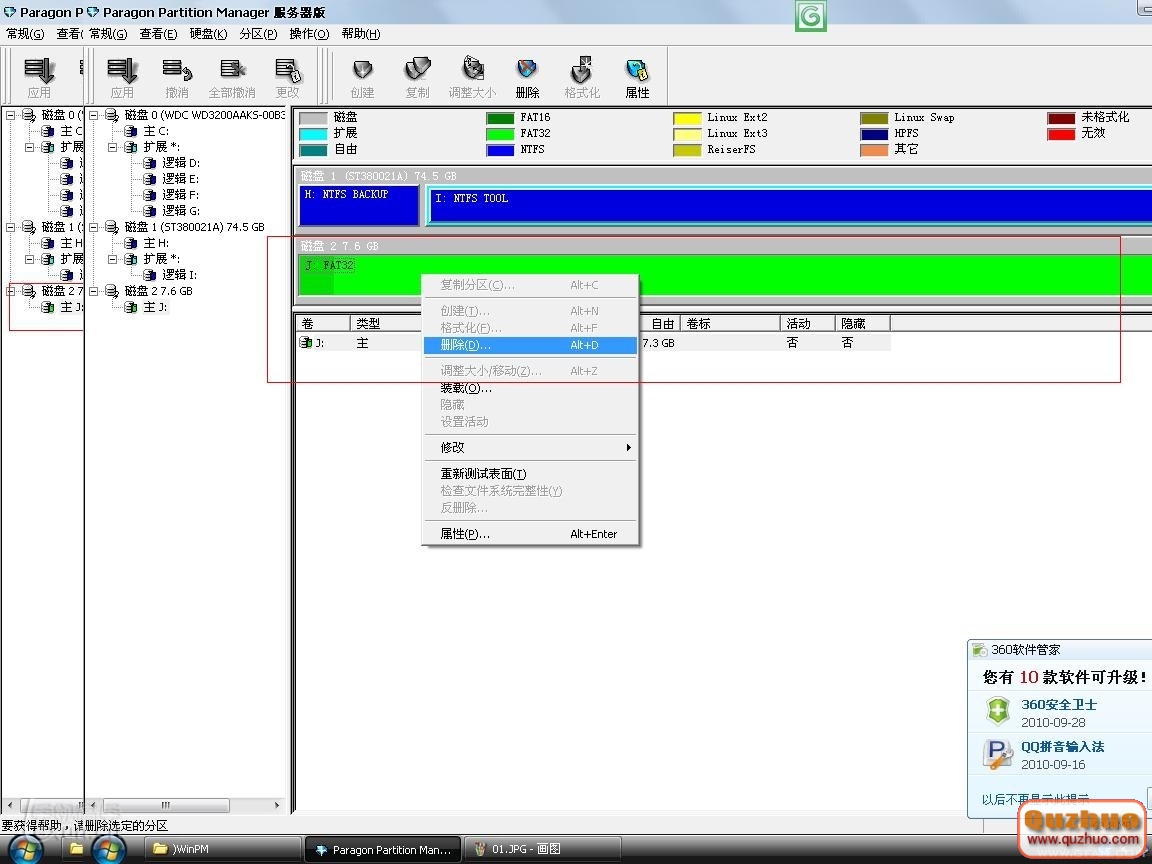Switch to 01.JPG - 画图 taskbar window
Image resolution: width=1152 pixels, height=864 pixels.
point(528,849)
